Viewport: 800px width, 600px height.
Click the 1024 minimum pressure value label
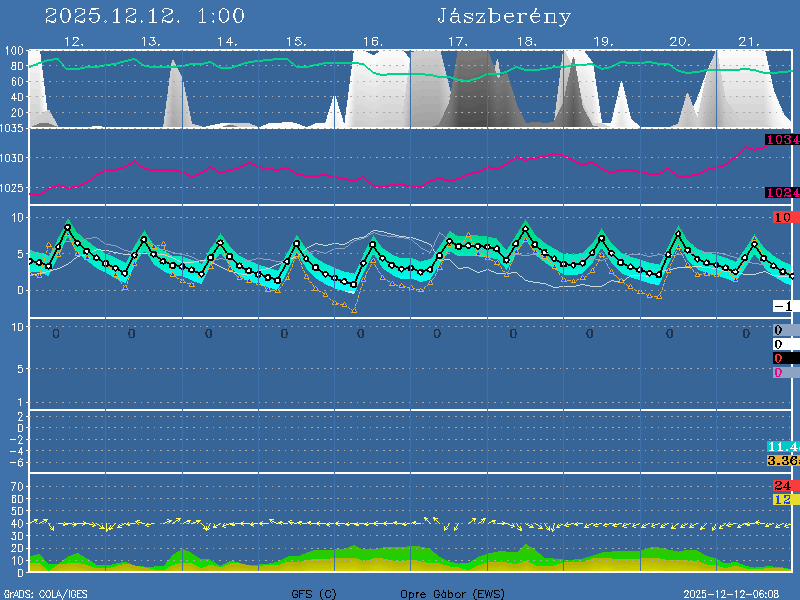(x=781, y=193)
